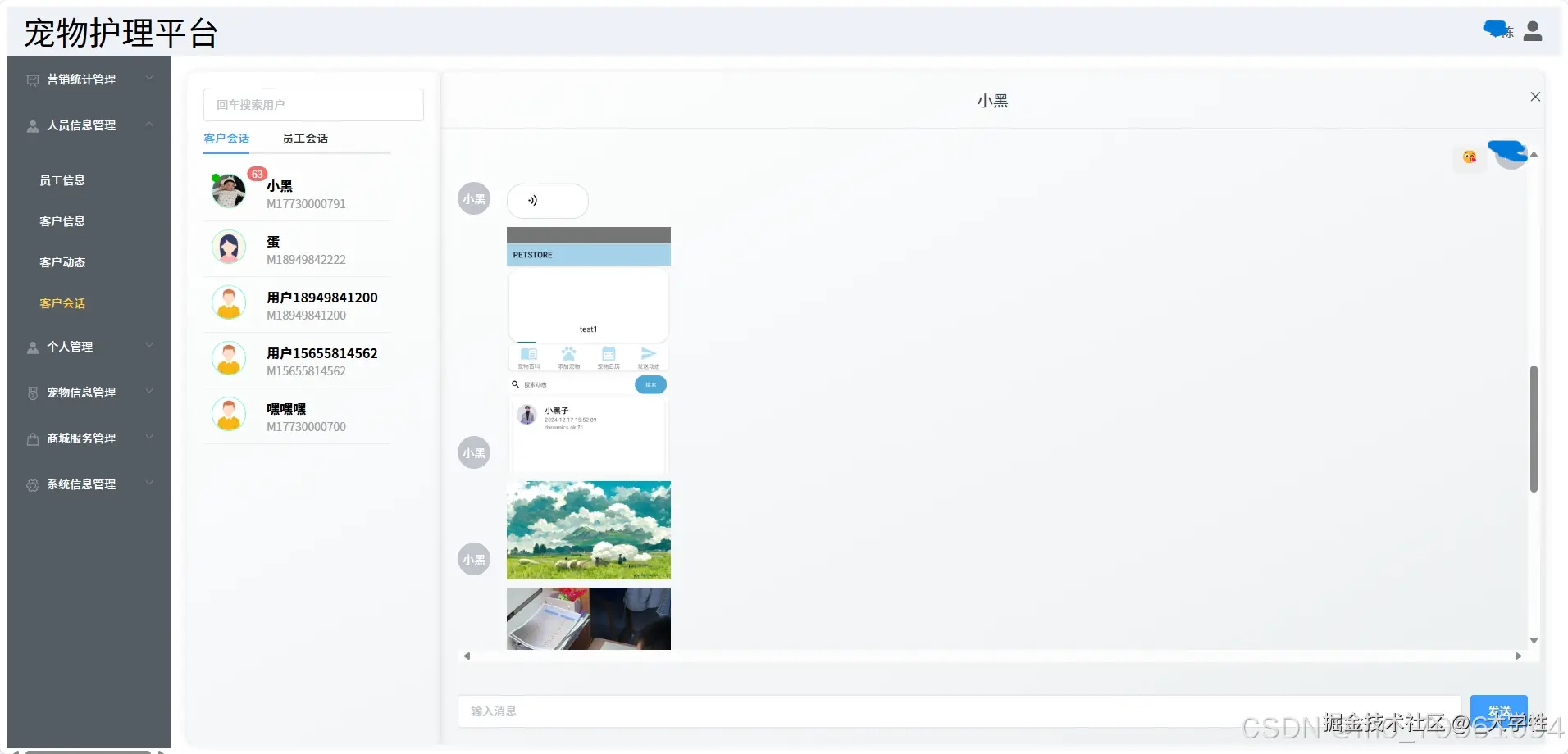Click the avatar of user 蛋

(229, 247)
